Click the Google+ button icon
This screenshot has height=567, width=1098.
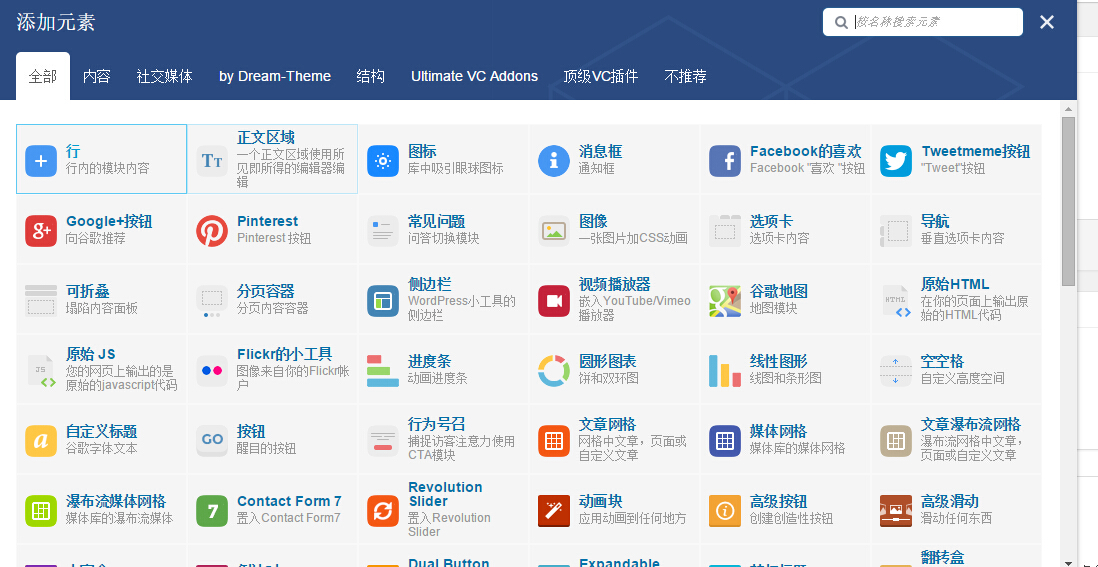41,230
